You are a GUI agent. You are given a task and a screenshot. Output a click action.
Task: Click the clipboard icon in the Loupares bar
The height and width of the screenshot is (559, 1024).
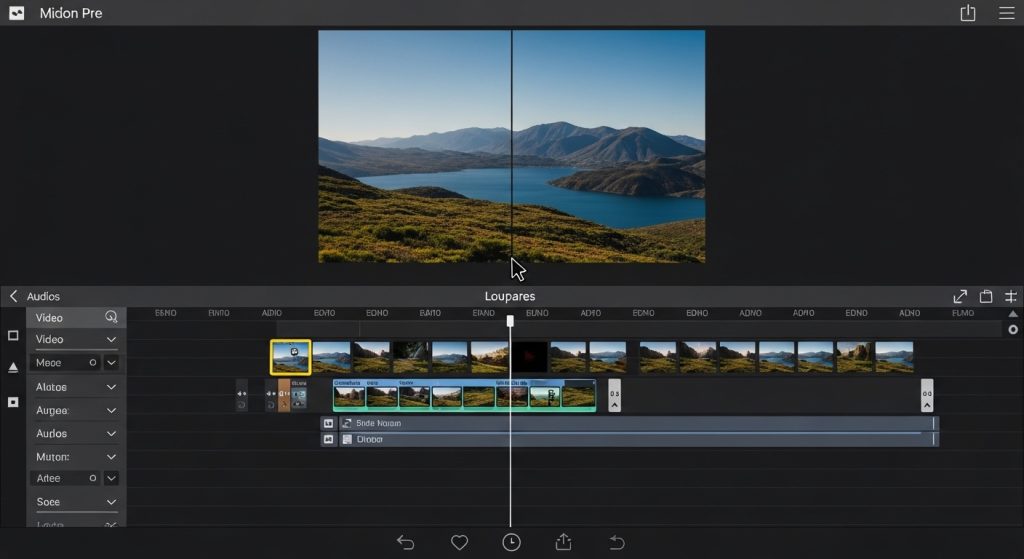(x=985, y=296)
